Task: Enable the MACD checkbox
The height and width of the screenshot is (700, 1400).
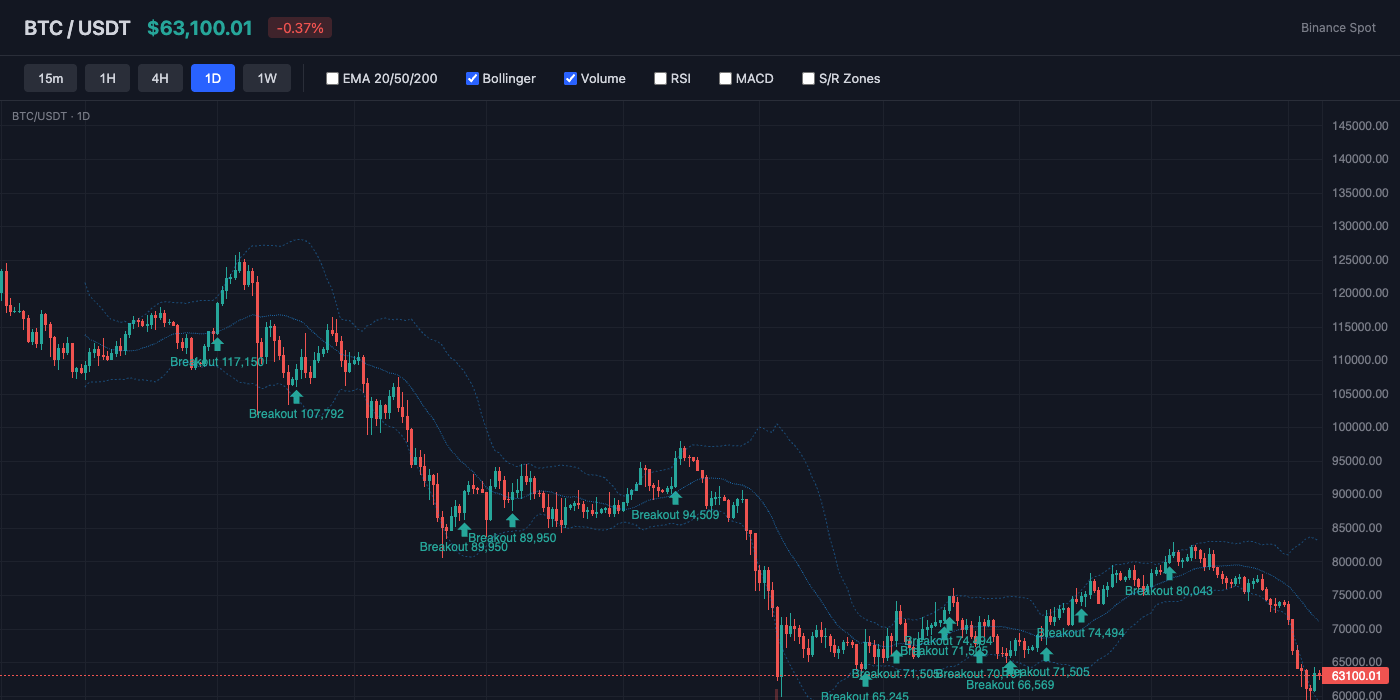Action: (725, 78)
